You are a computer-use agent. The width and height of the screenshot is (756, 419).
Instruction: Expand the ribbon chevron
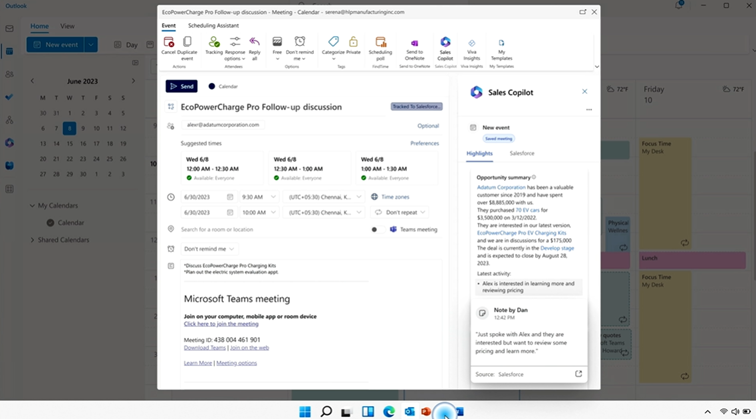click(596, 67)
